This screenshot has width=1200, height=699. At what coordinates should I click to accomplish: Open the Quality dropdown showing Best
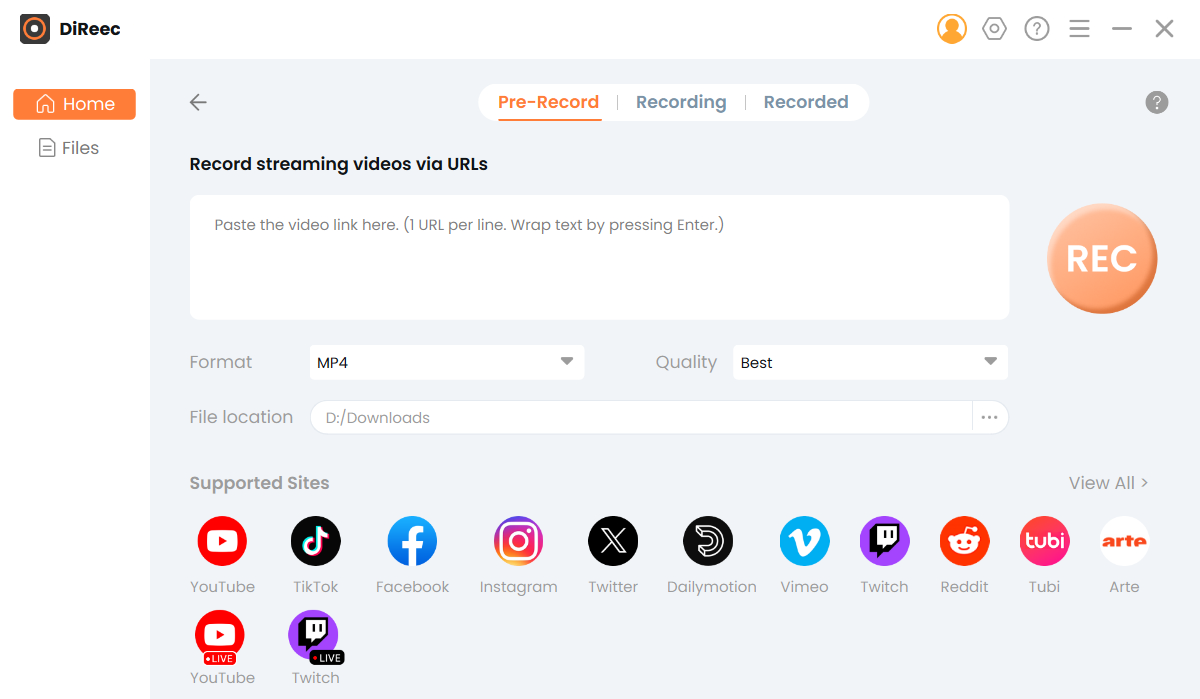(869, 362)
